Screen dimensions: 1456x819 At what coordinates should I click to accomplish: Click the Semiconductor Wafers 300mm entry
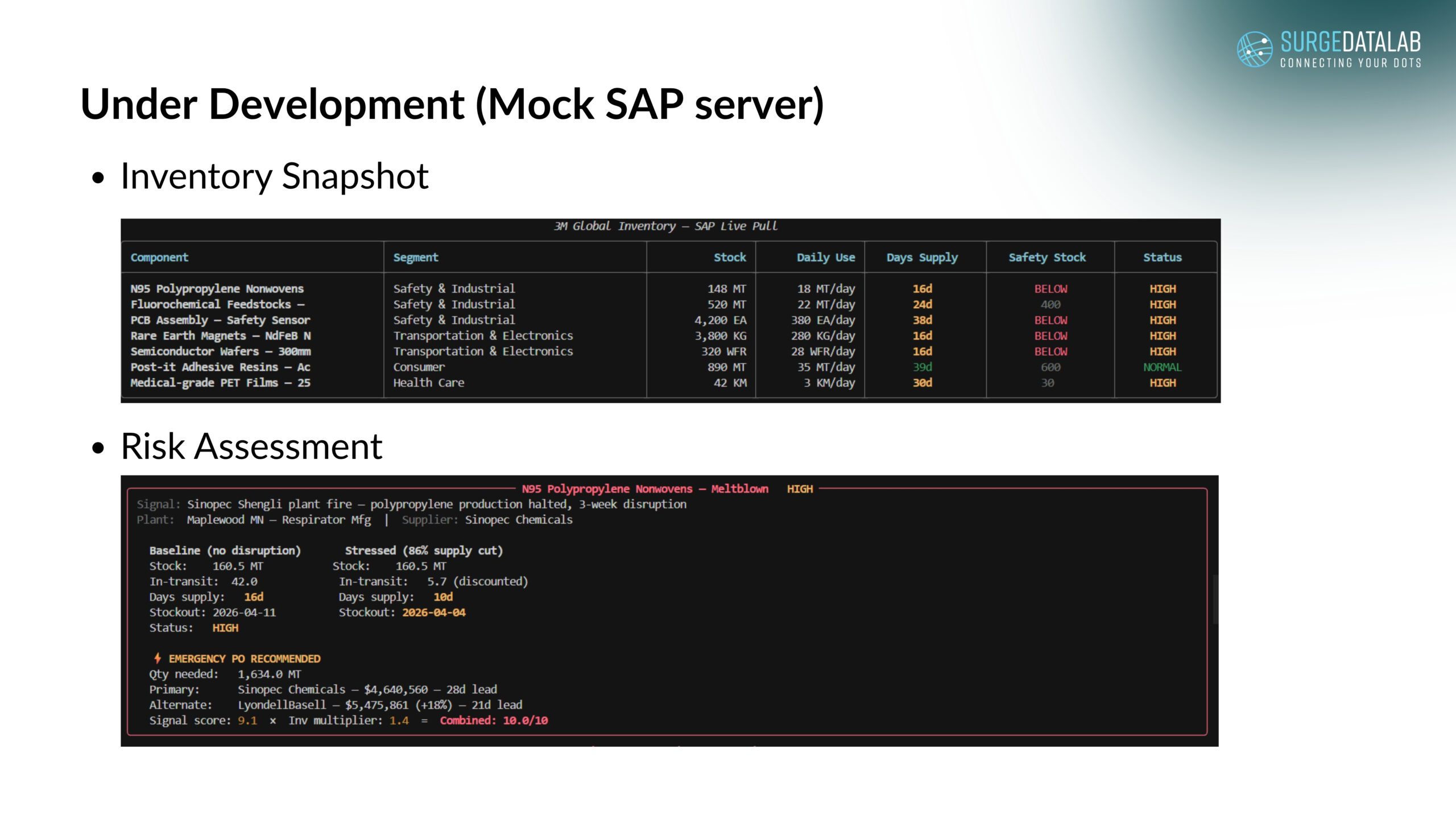coord(221,351)
